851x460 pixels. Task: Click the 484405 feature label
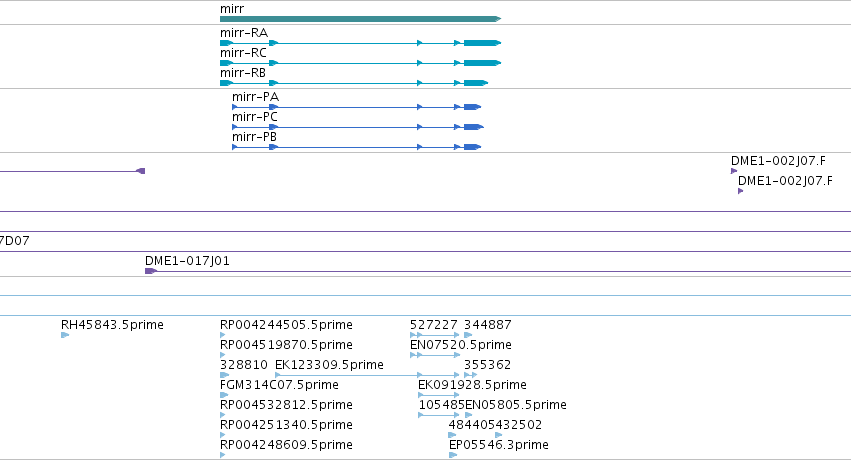point(472,425)
